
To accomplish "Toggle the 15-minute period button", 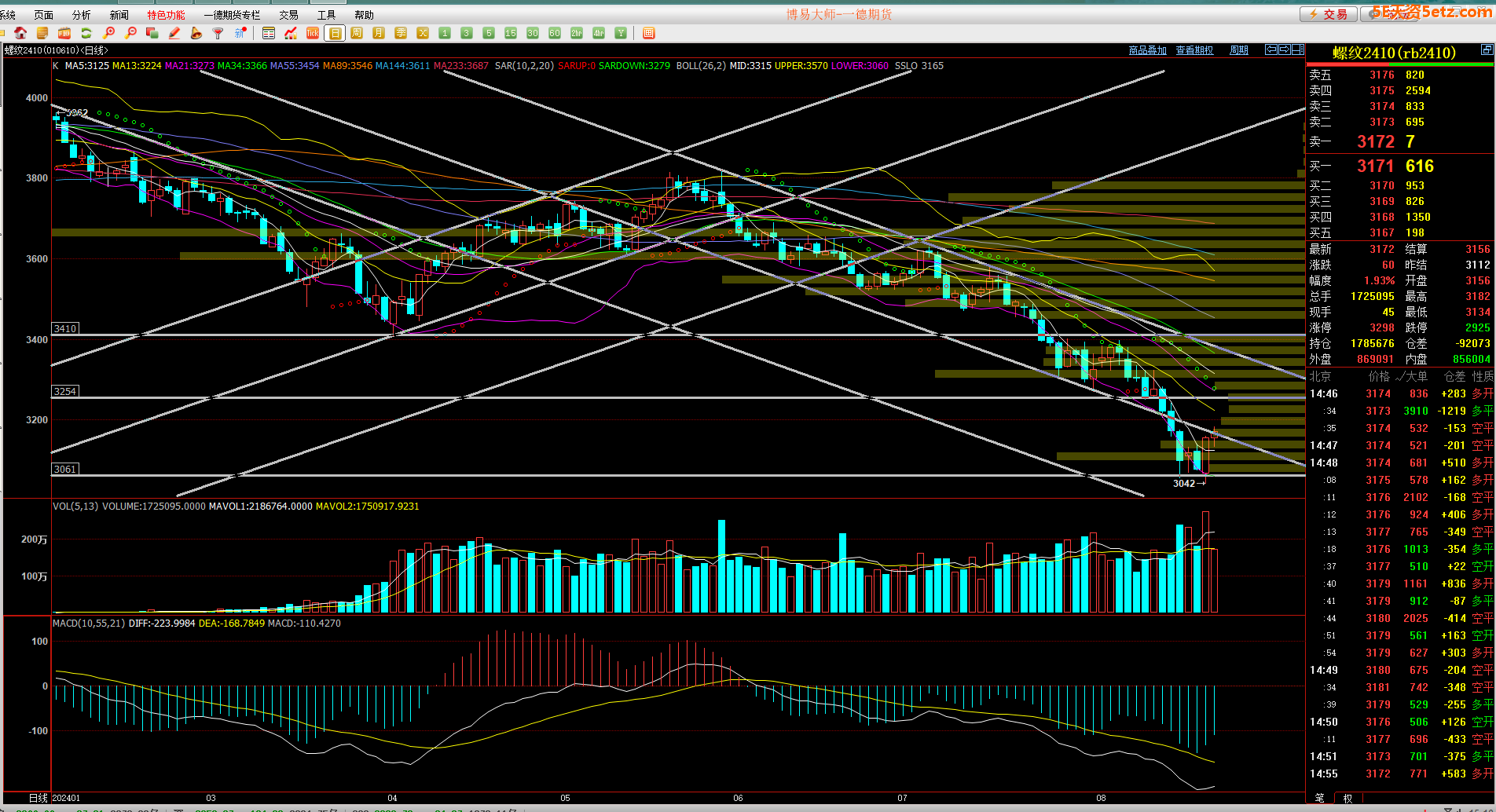I will (x=511, y=33).
